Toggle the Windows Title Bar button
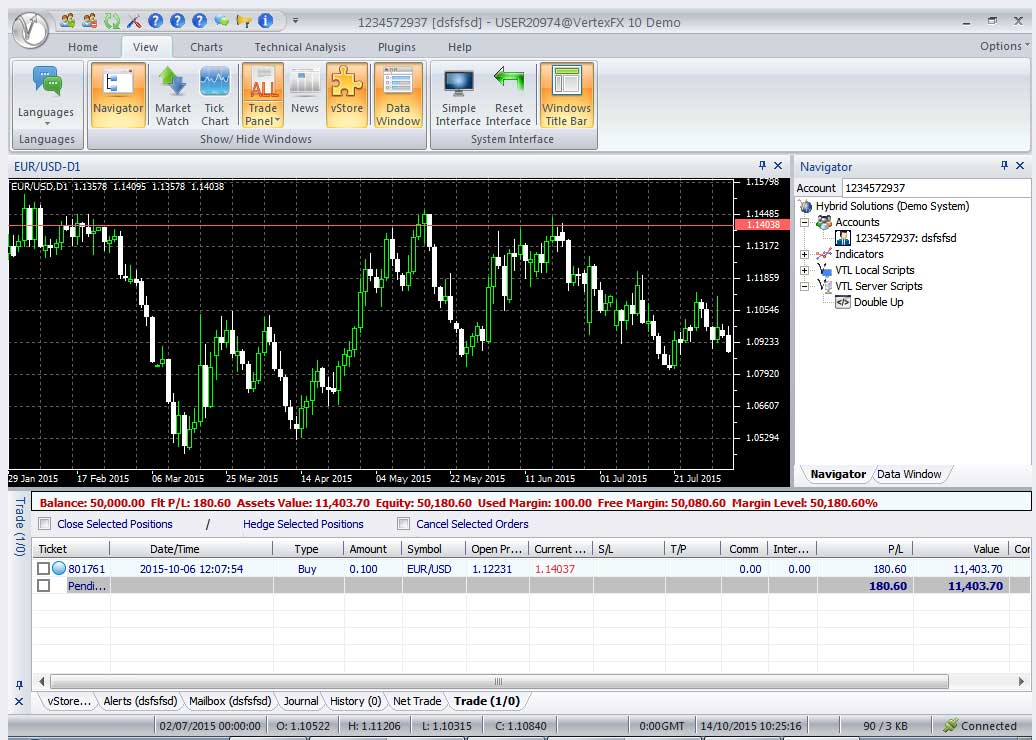 click(566, 95)
